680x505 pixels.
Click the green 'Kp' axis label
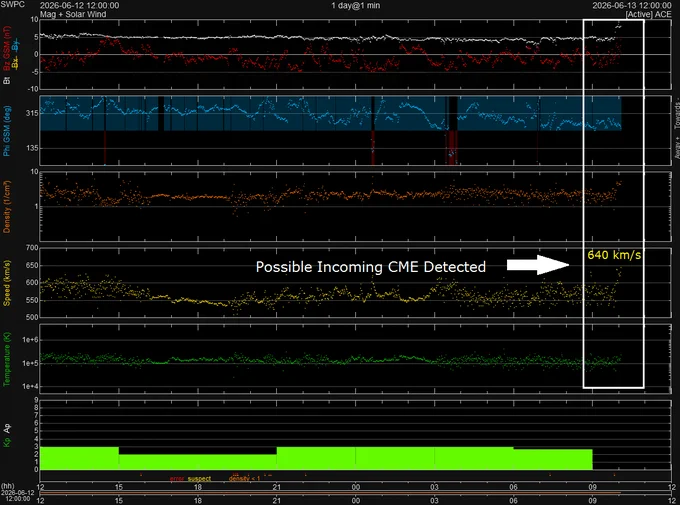click(x=7, y=442)
